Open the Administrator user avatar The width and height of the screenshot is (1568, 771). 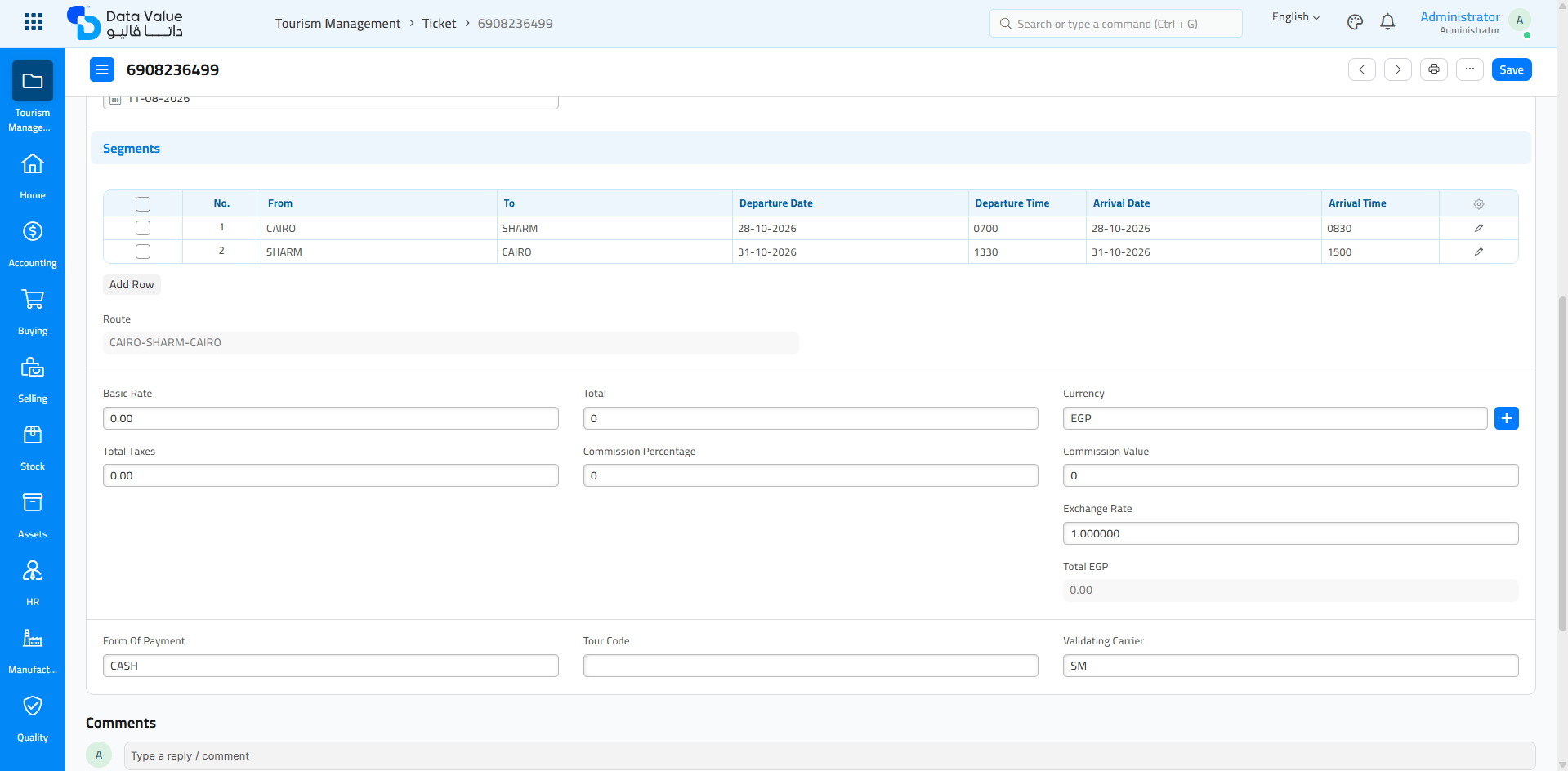coord(1520,20)
